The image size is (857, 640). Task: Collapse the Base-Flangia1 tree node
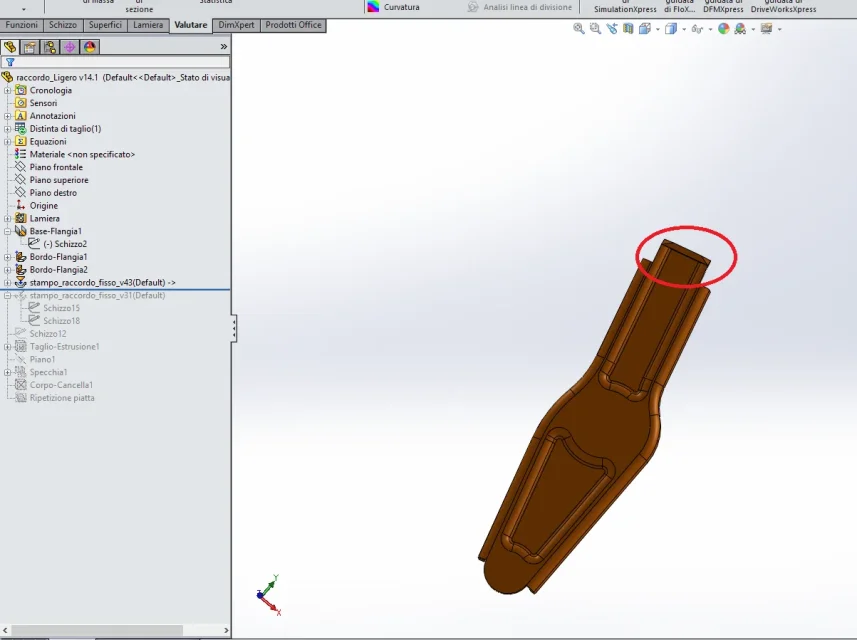(x=8, y=231)
